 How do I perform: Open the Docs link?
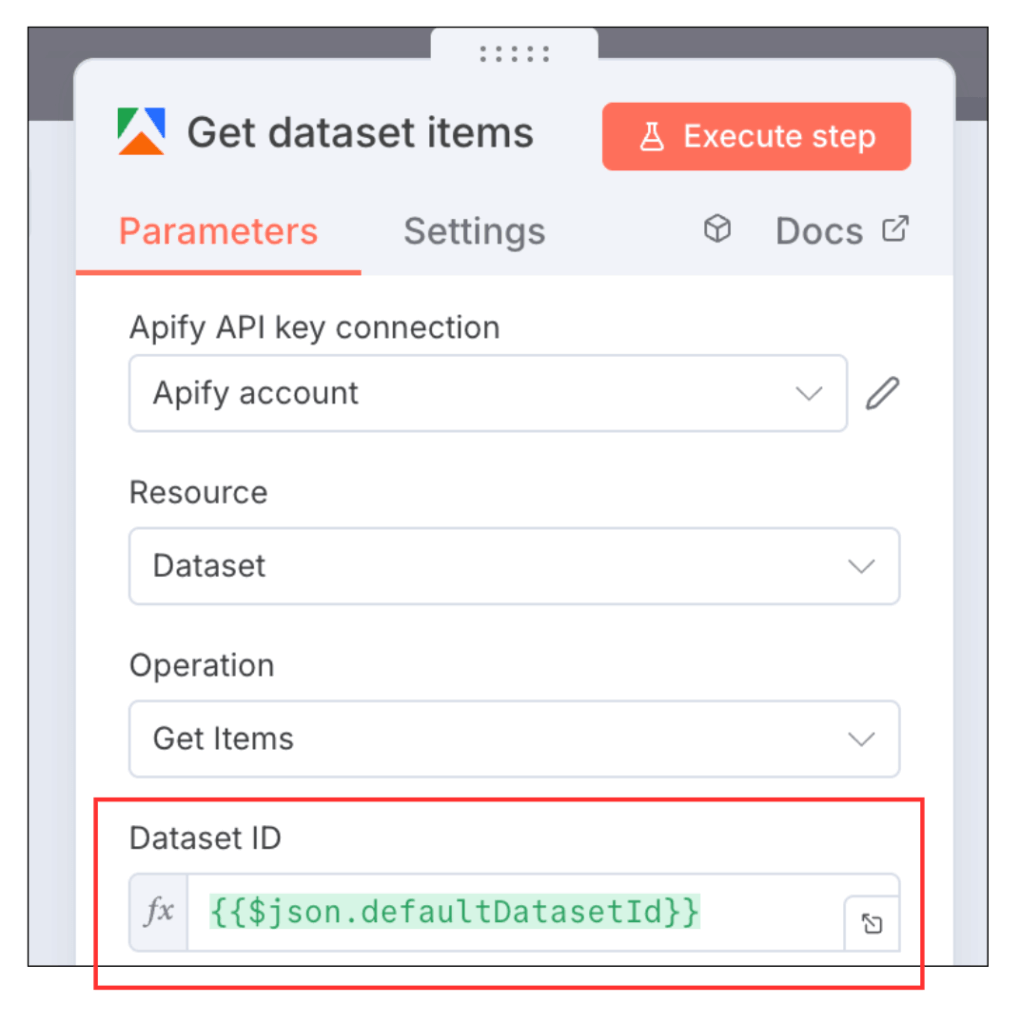819,230
